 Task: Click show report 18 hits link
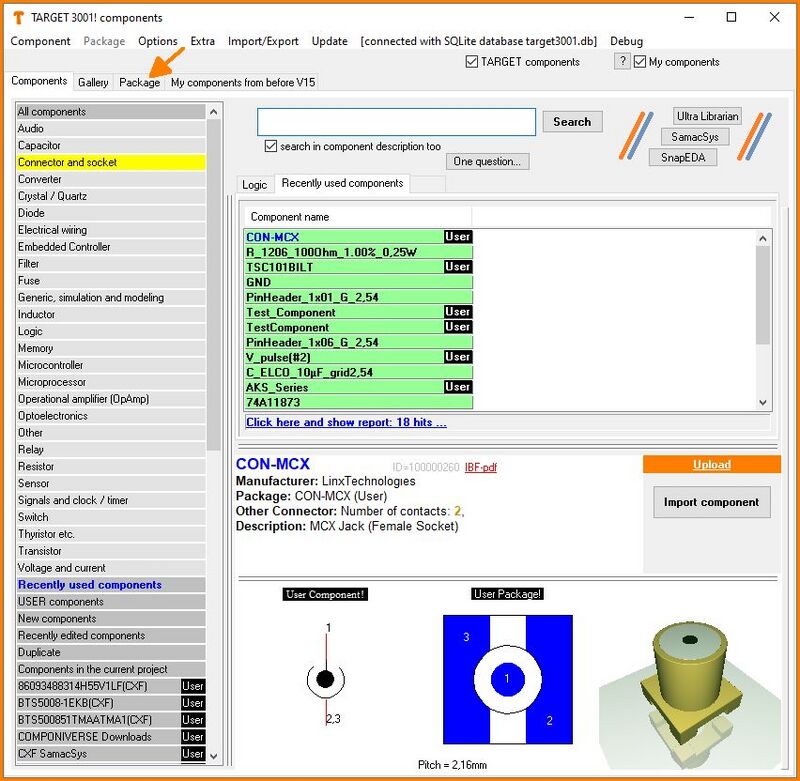tap(346, 422)
